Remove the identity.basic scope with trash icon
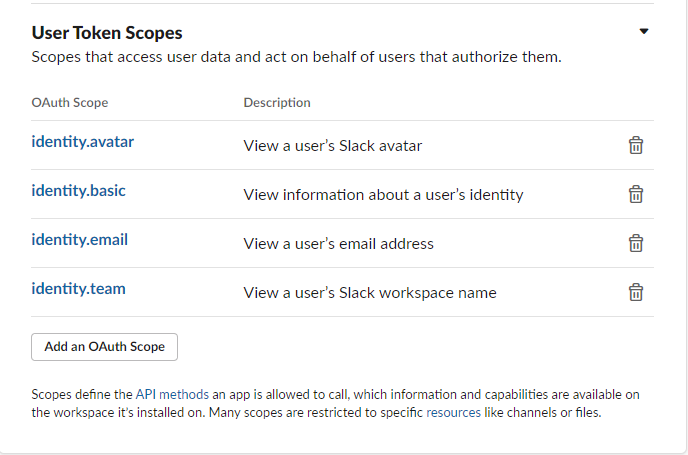 click(636, 194)
